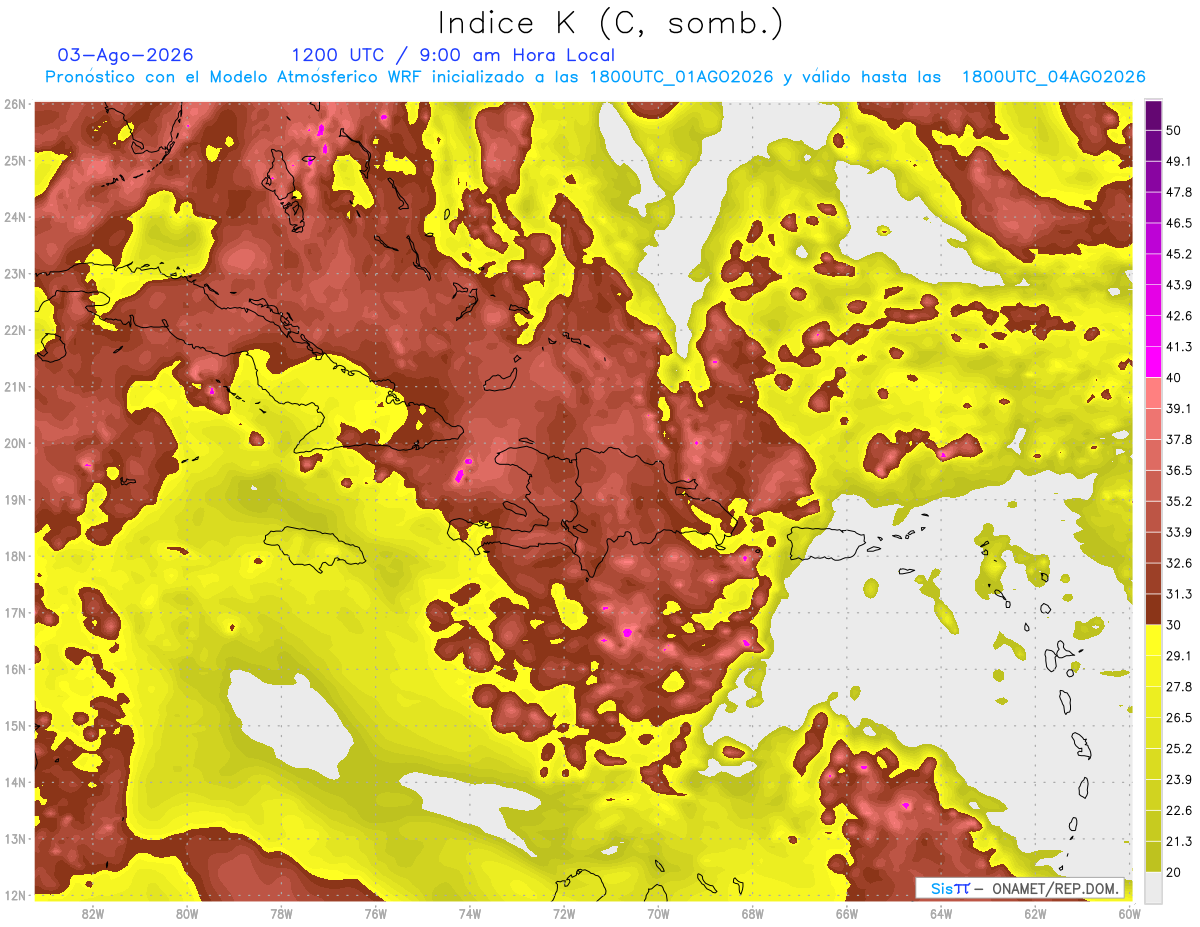
Task: Click the longitude axis label "62W"
Action: coord(1035,914)
